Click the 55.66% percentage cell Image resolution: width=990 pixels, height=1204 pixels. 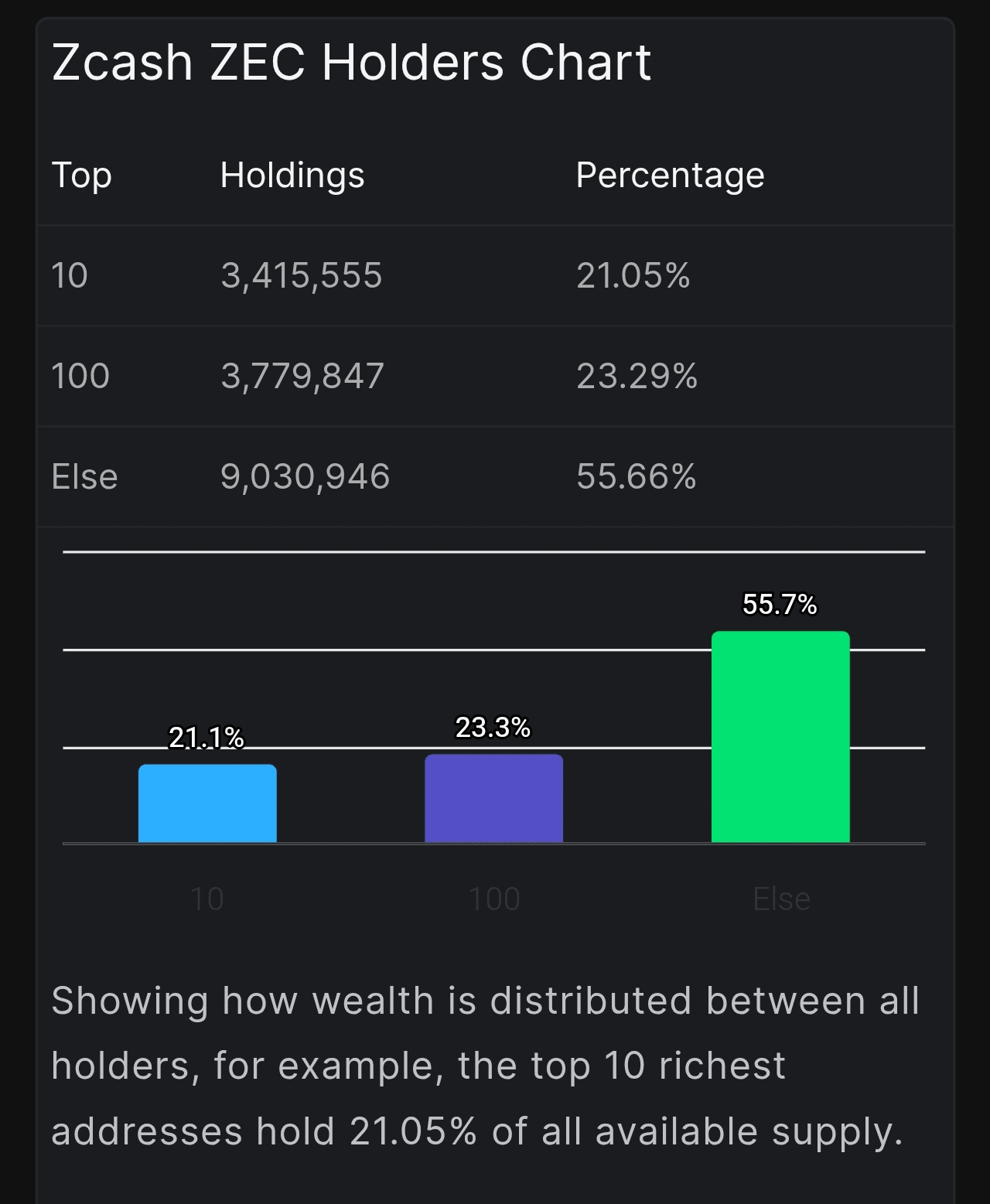click(636, 476)
